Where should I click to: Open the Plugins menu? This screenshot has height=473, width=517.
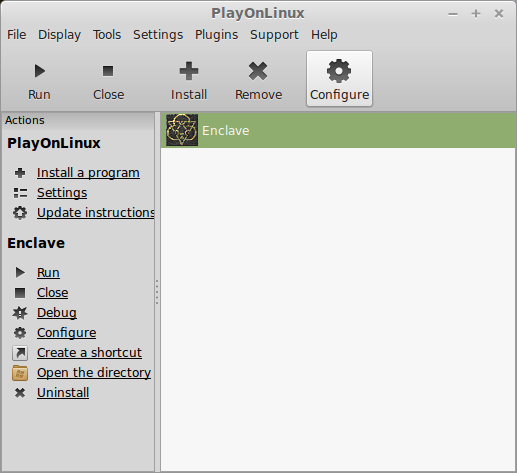pyautogui.click(x=217, y=35)
